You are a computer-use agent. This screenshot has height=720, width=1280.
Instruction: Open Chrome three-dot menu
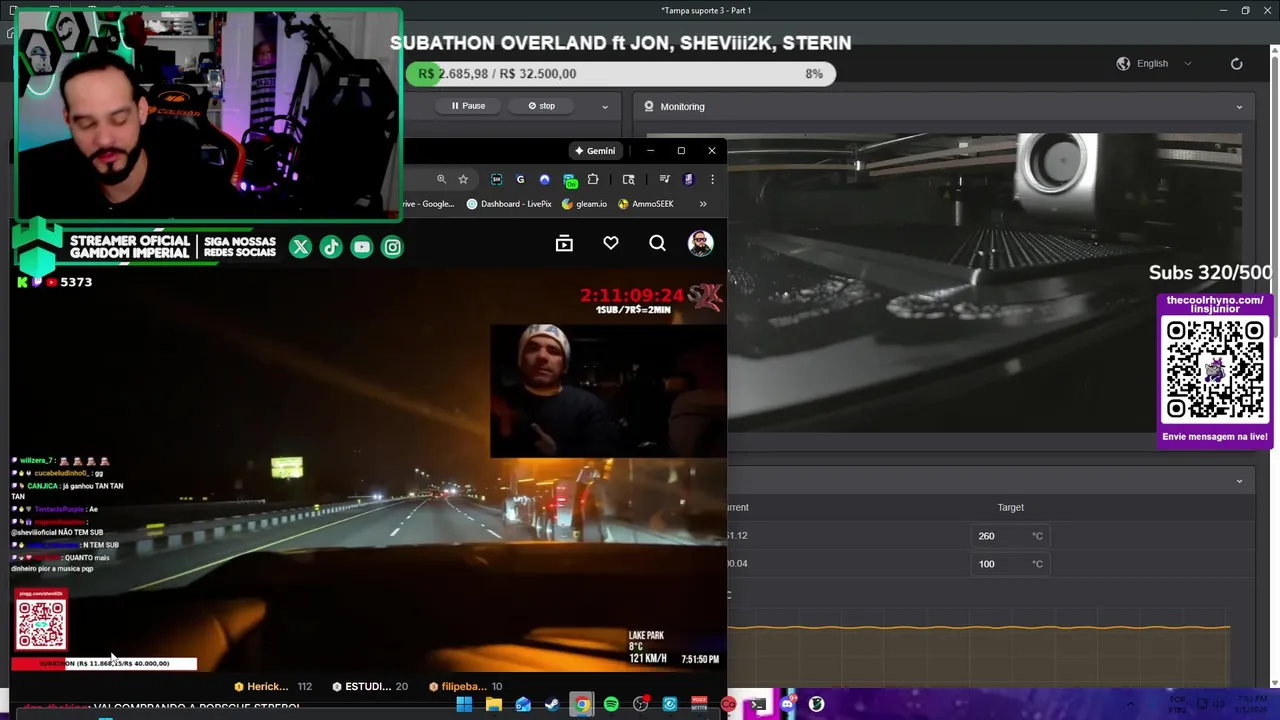click(x=712, y=179)
